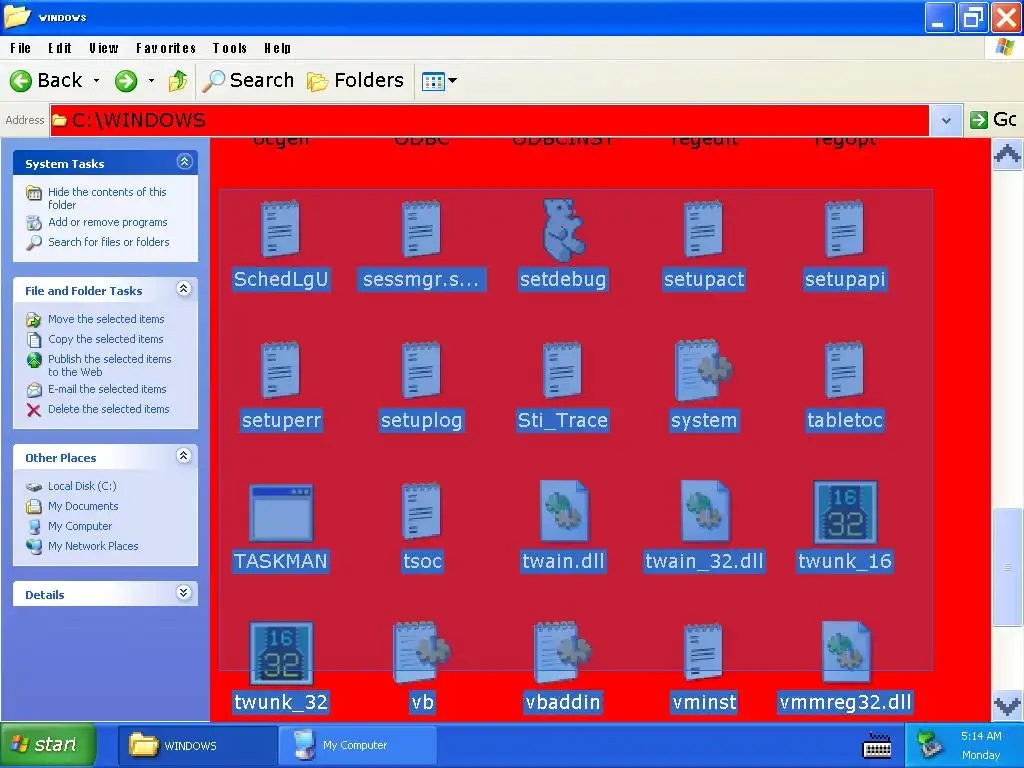Select the setuplog file icon

pyautogui.click(x=421, y=370)
